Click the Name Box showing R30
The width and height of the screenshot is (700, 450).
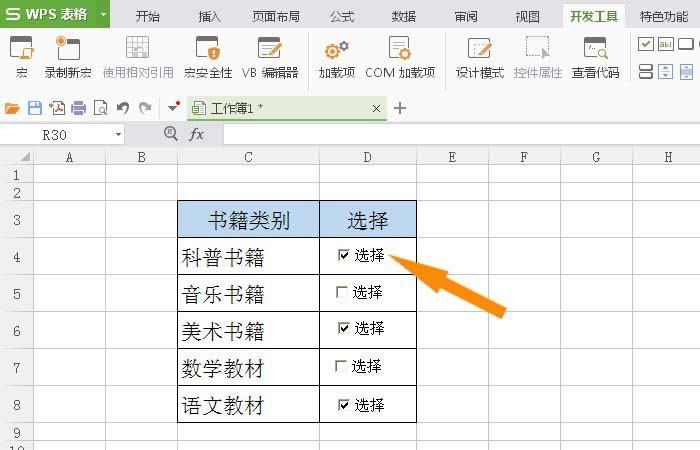pyautogui.click(x=54, y=134)
